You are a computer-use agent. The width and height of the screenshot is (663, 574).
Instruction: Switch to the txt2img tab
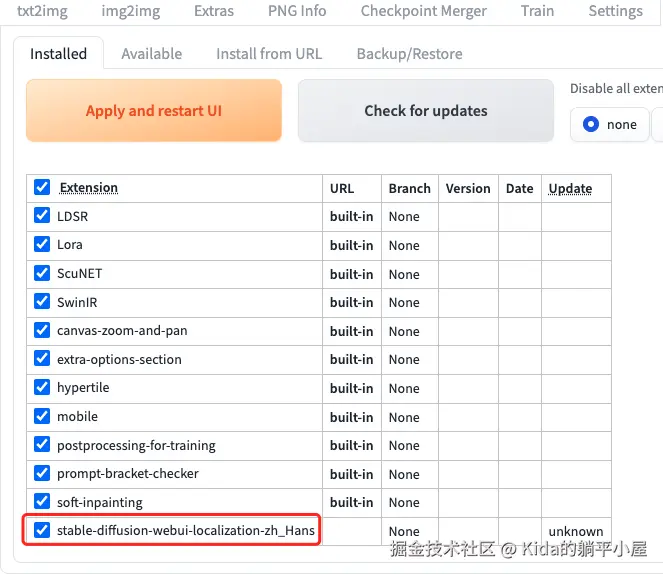coord(42,11)
